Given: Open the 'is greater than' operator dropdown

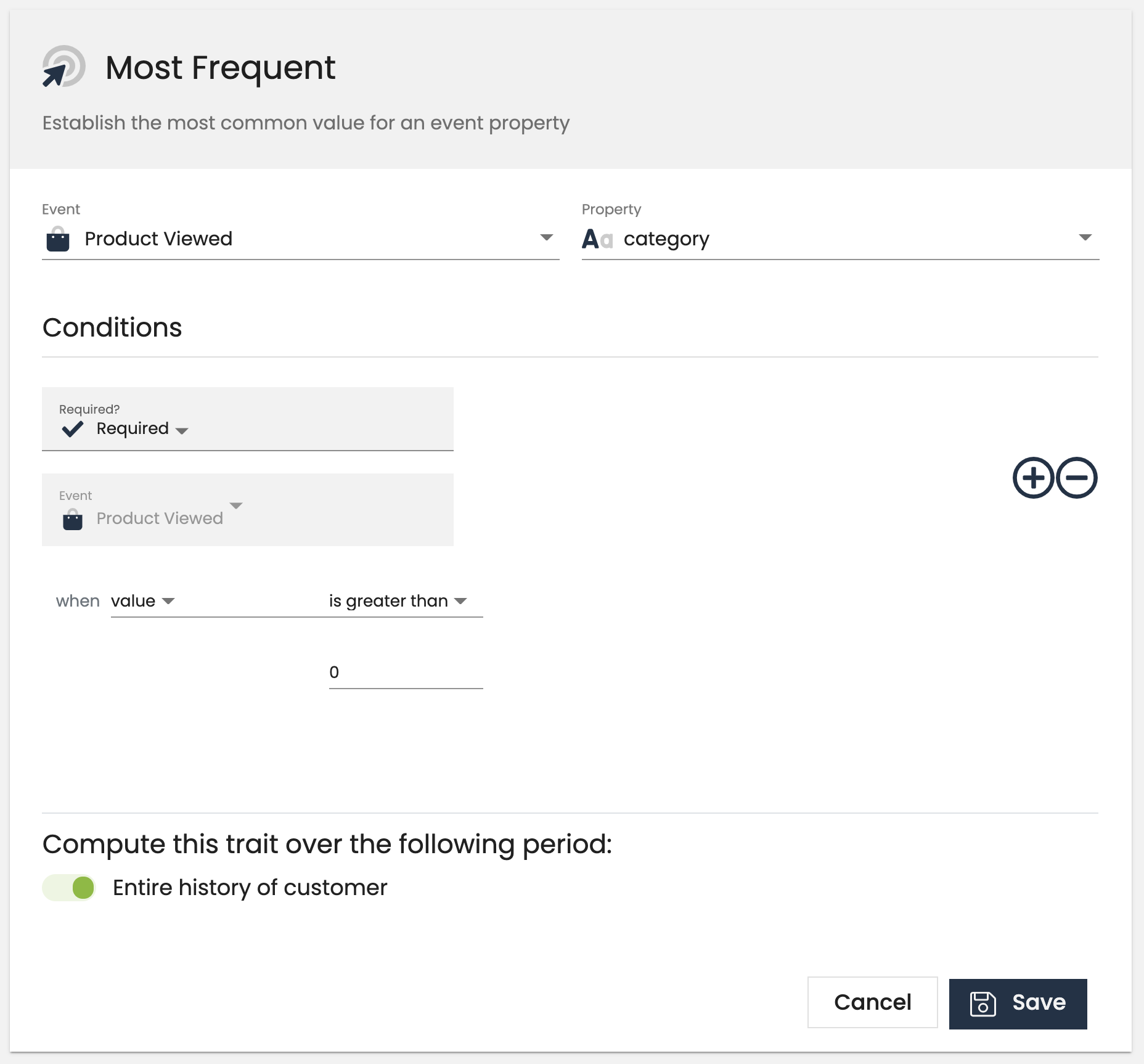Looking at the screenshot, I should click(460, 601).
